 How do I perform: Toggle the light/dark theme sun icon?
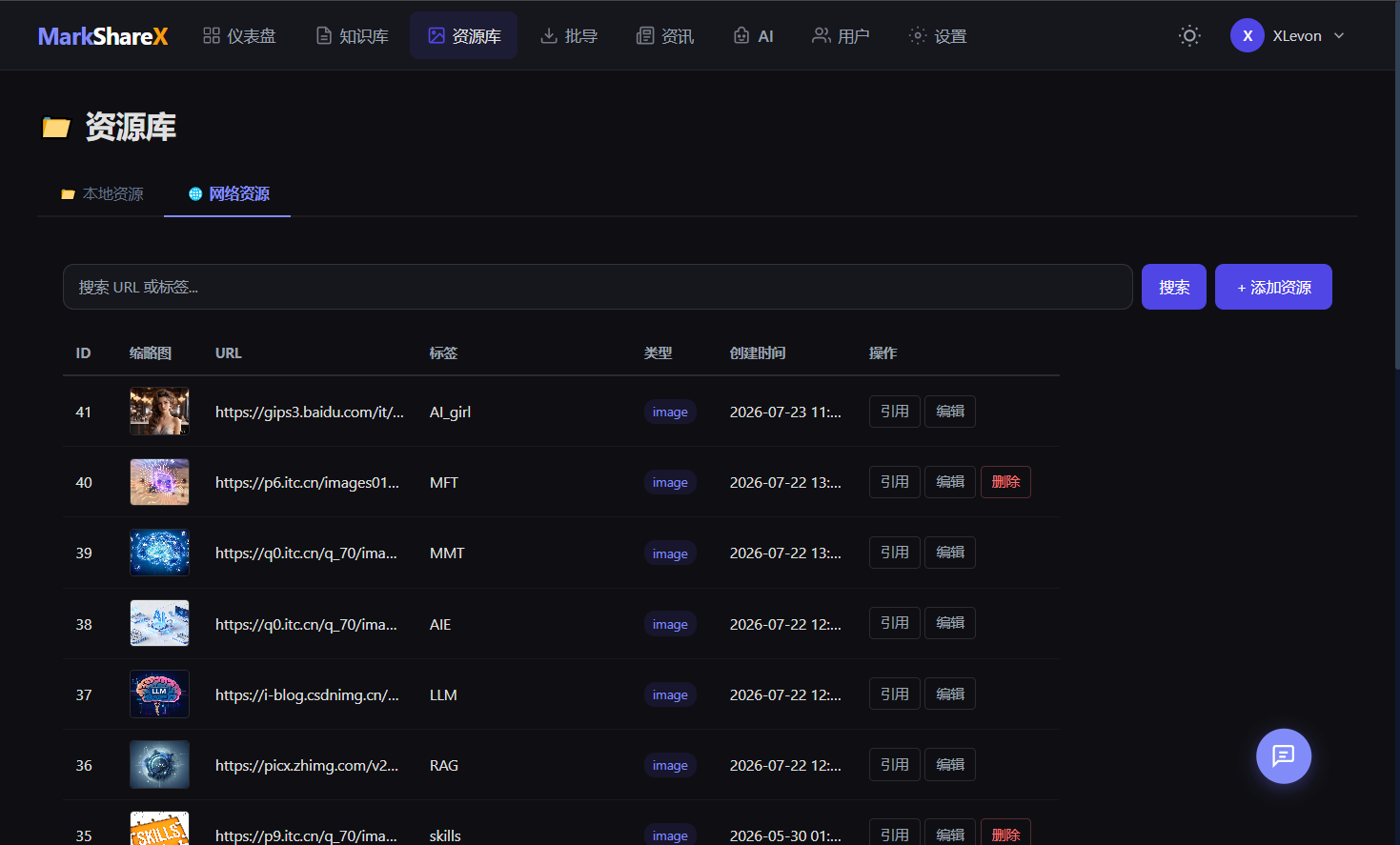click(x=1189, y=36)
